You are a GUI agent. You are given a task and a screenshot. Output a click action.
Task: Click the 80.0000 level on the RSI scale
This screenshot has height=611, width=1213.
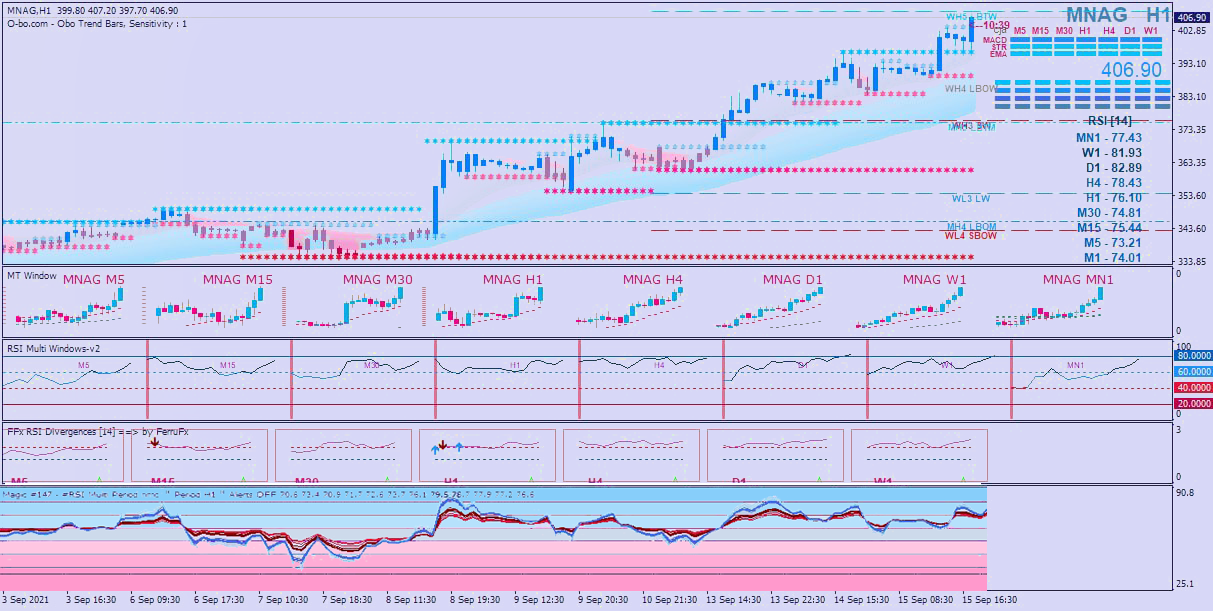pyautogui.click(x=1191, y=356)
